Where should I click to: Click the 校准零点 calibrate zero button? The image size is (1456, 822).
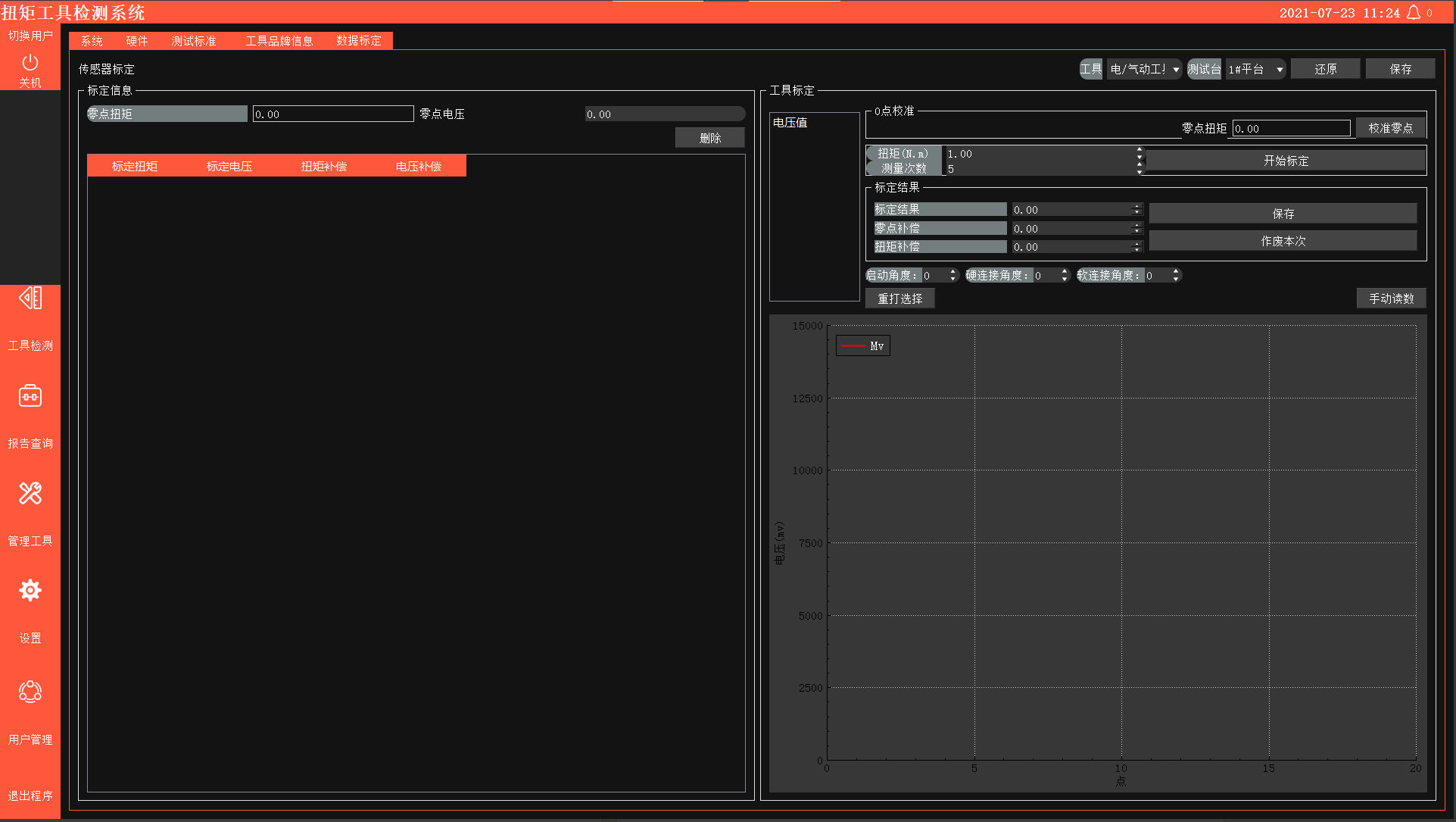[x=1390, y=128]
